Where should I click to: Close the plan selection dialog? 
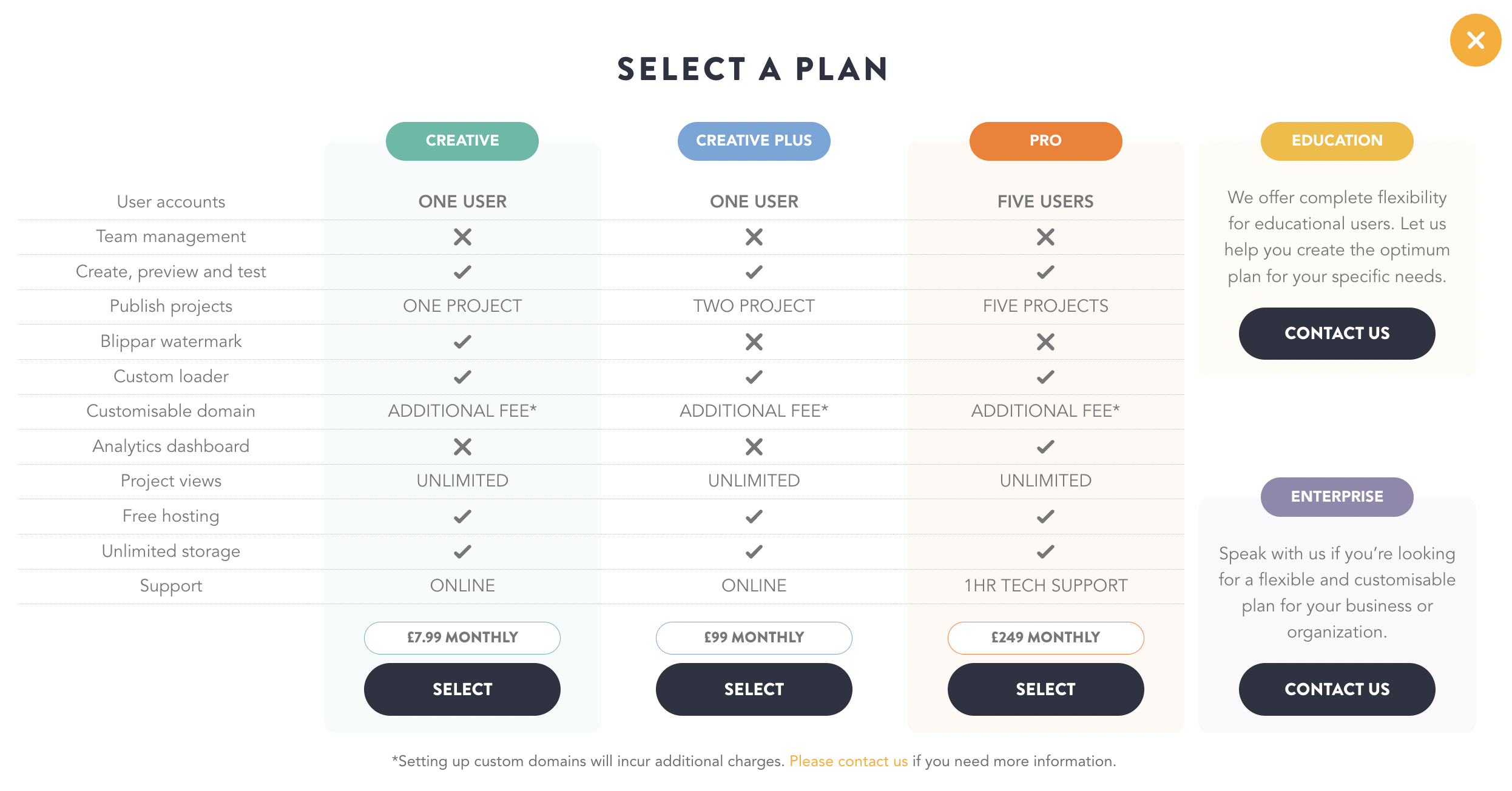coord(1475,40)
